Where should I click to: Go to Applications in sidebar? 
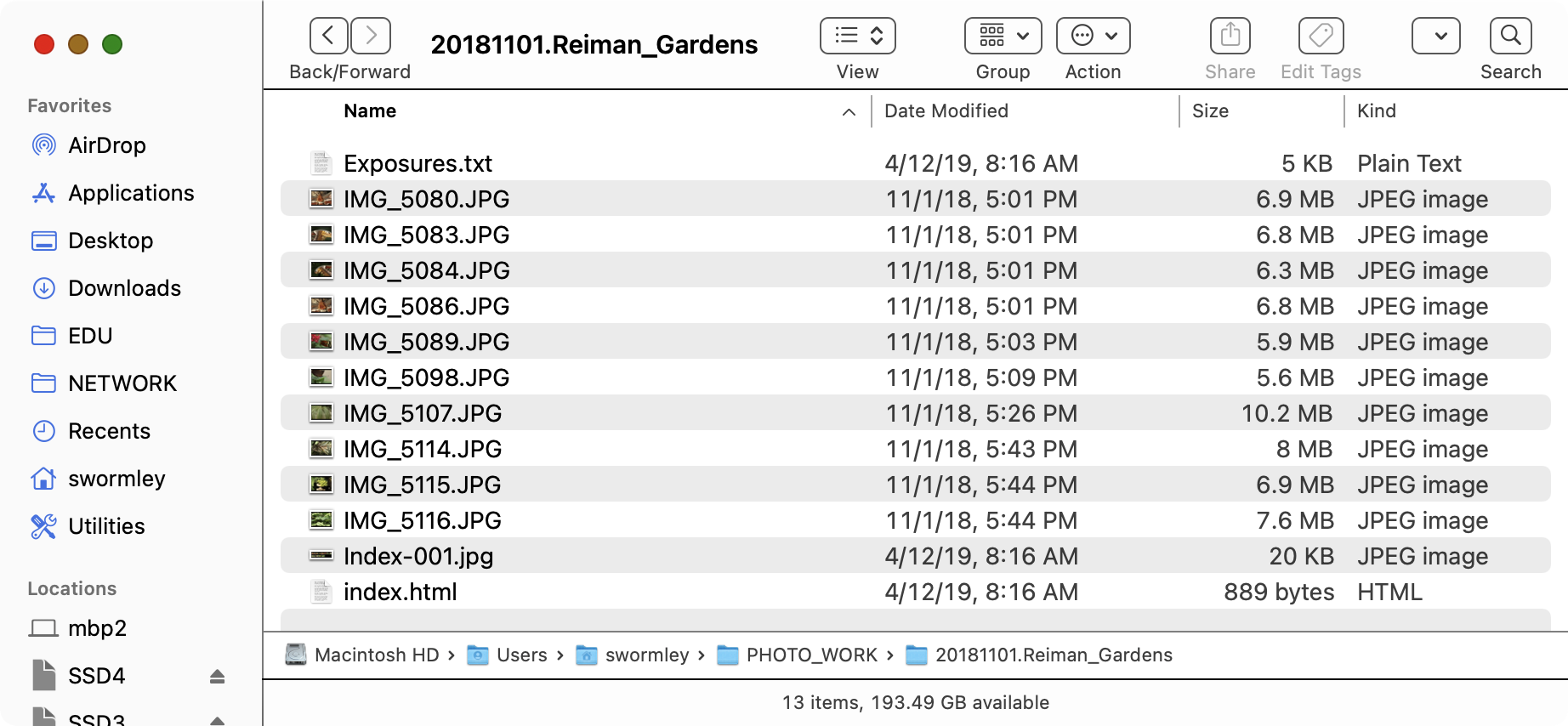131,193
